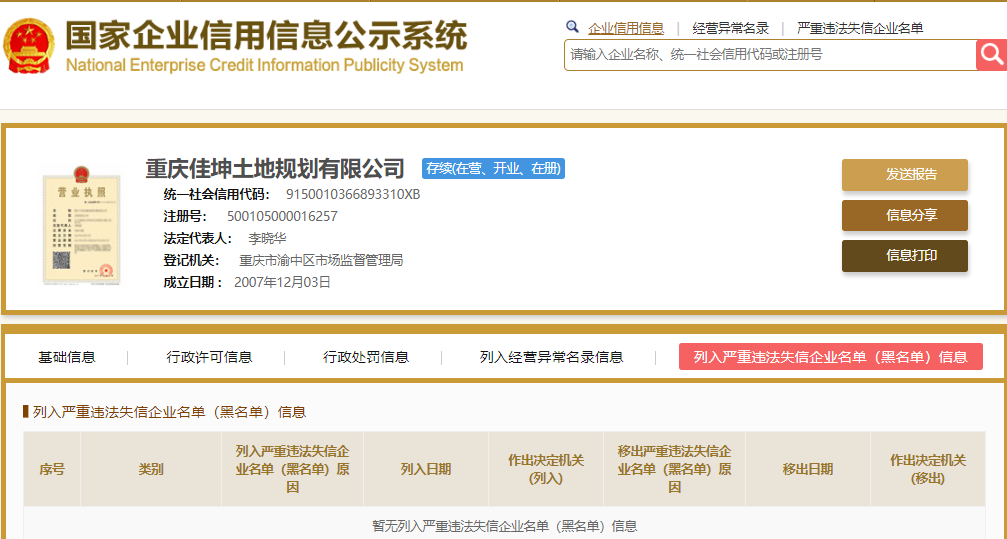Click the legal representative name 李晓华

pyautogui.click(x=267, y=238)
